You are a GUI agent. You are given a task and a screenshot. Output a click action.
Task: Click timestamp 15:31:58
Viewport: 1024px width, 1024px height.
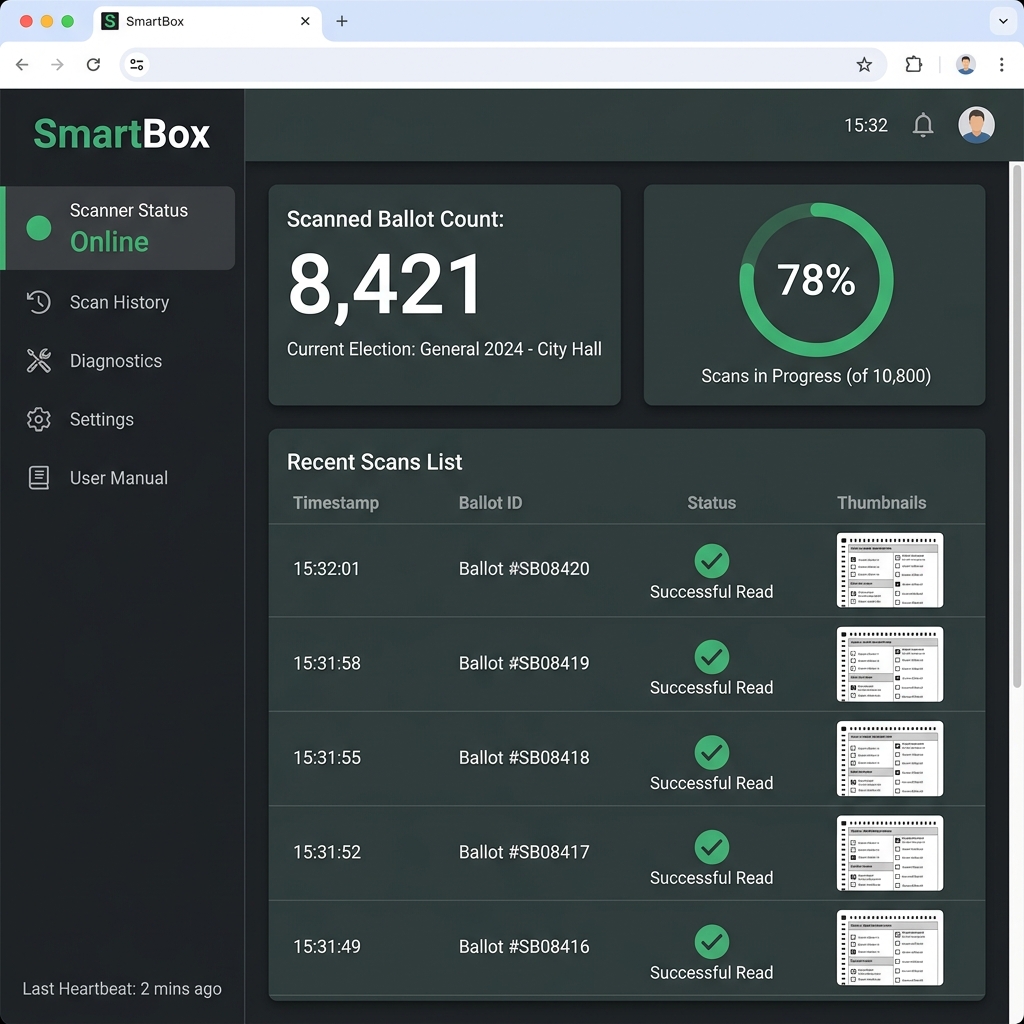coord(327,664)
